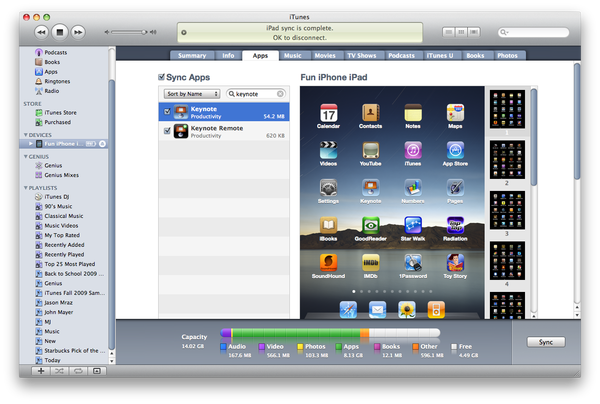Uncheck the Keynote Remote checkbox
This screenshot has width=600, height=404.
tap(167, 131)
